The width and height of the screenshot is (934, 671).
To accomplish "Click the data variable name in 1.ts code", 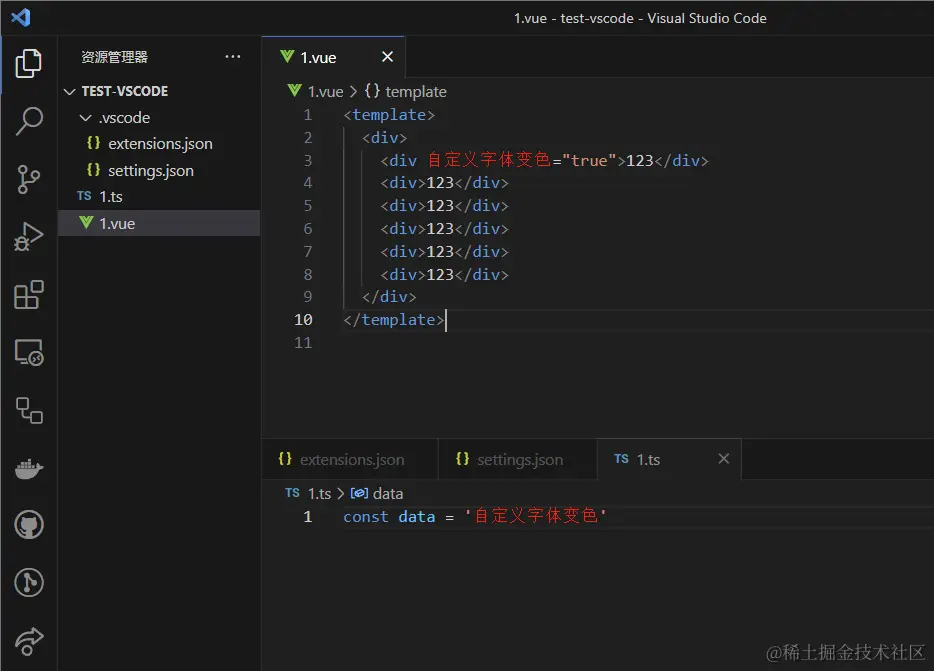I will coord(416,517).
